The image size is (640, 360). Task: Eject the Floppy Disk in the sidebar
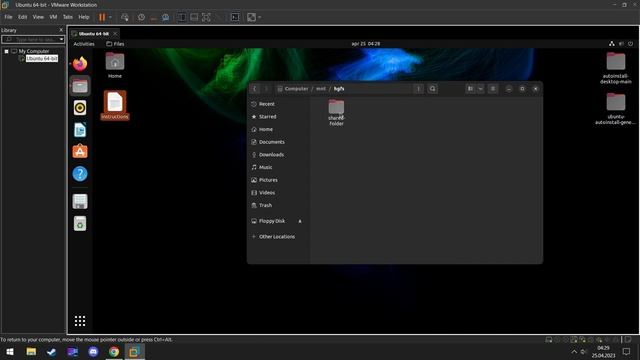(300, 221)
